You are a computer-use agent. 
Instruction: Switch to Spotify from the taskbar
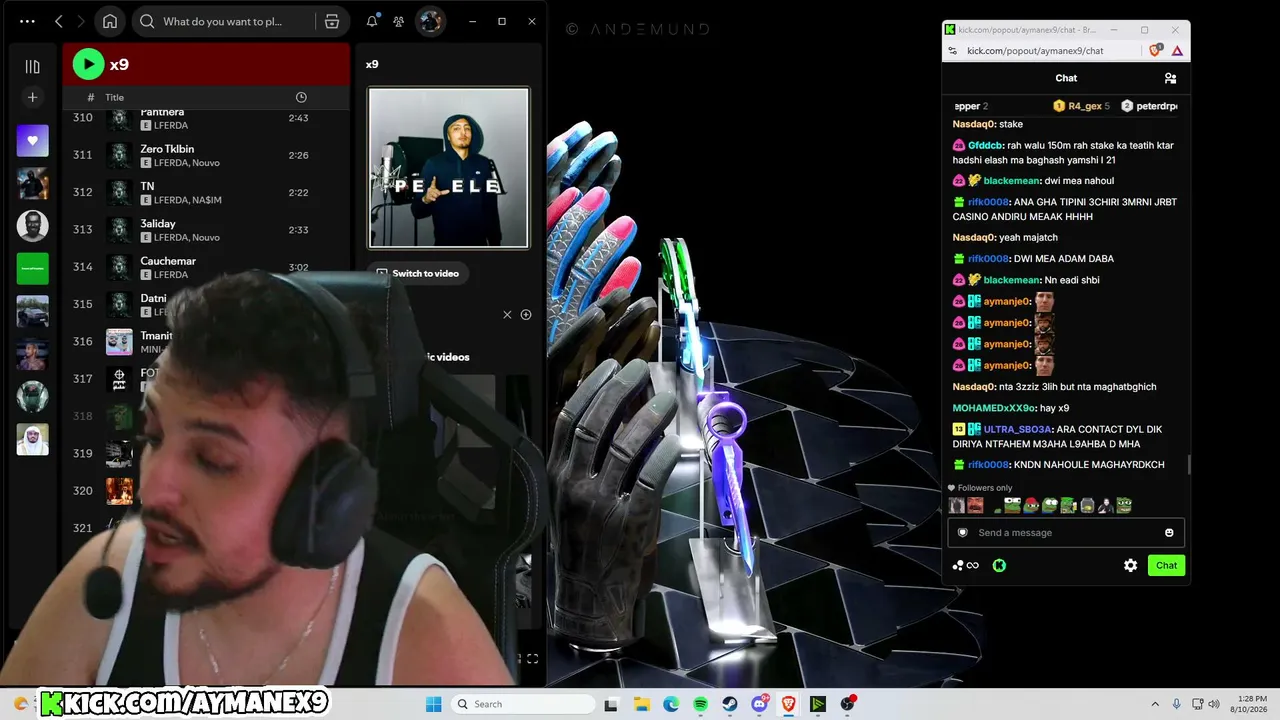[700, 704]
